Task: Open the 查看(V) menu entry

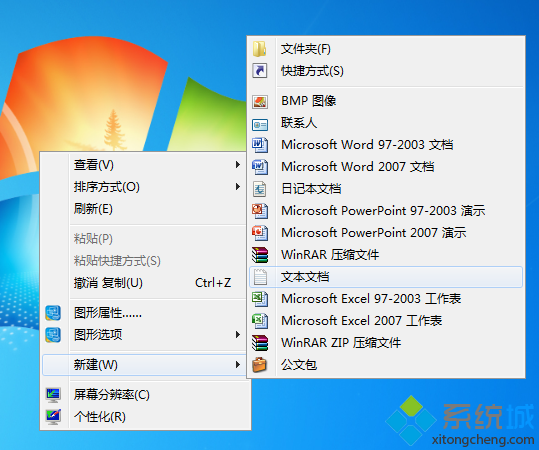Action: coord(144,165)
